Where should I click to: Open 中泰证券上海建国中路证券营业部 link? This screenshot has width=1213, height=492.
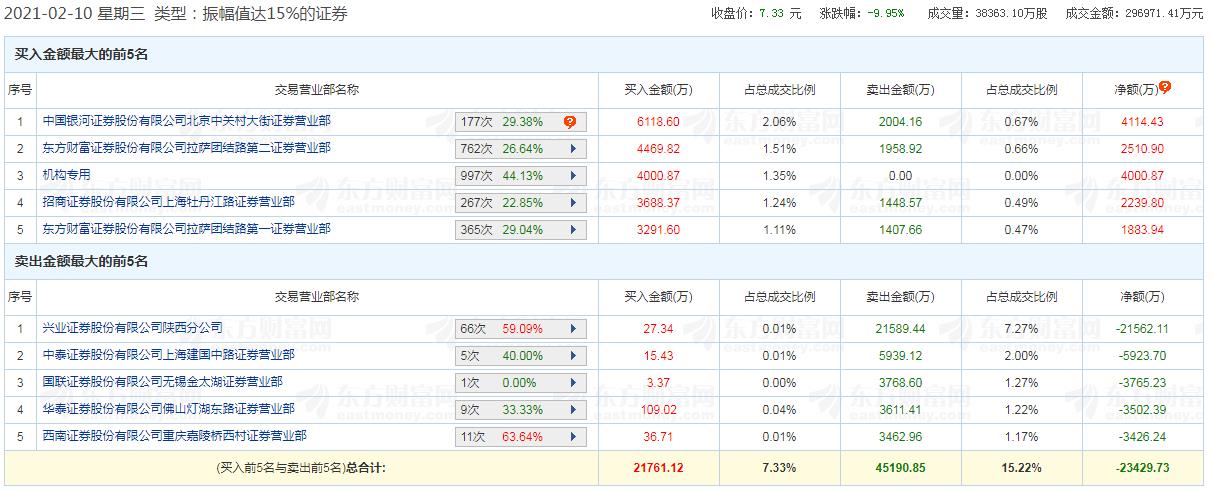[x=169, y=355]
